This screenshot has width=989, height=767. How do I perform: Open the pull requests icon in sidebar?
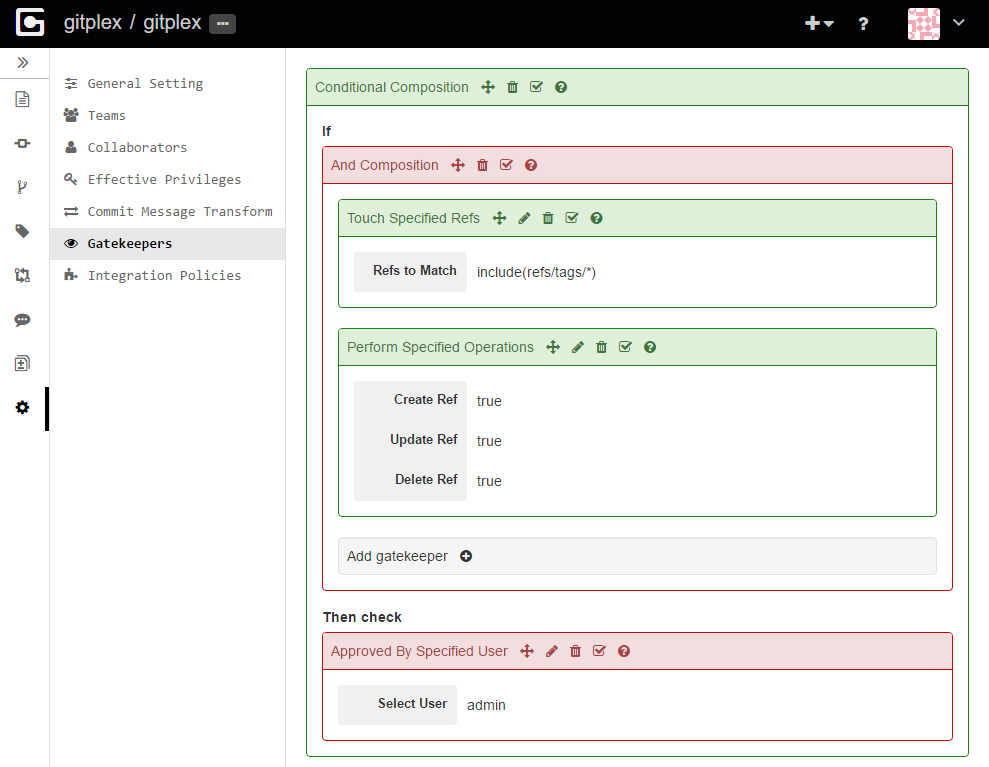click(x=22, y=276)
